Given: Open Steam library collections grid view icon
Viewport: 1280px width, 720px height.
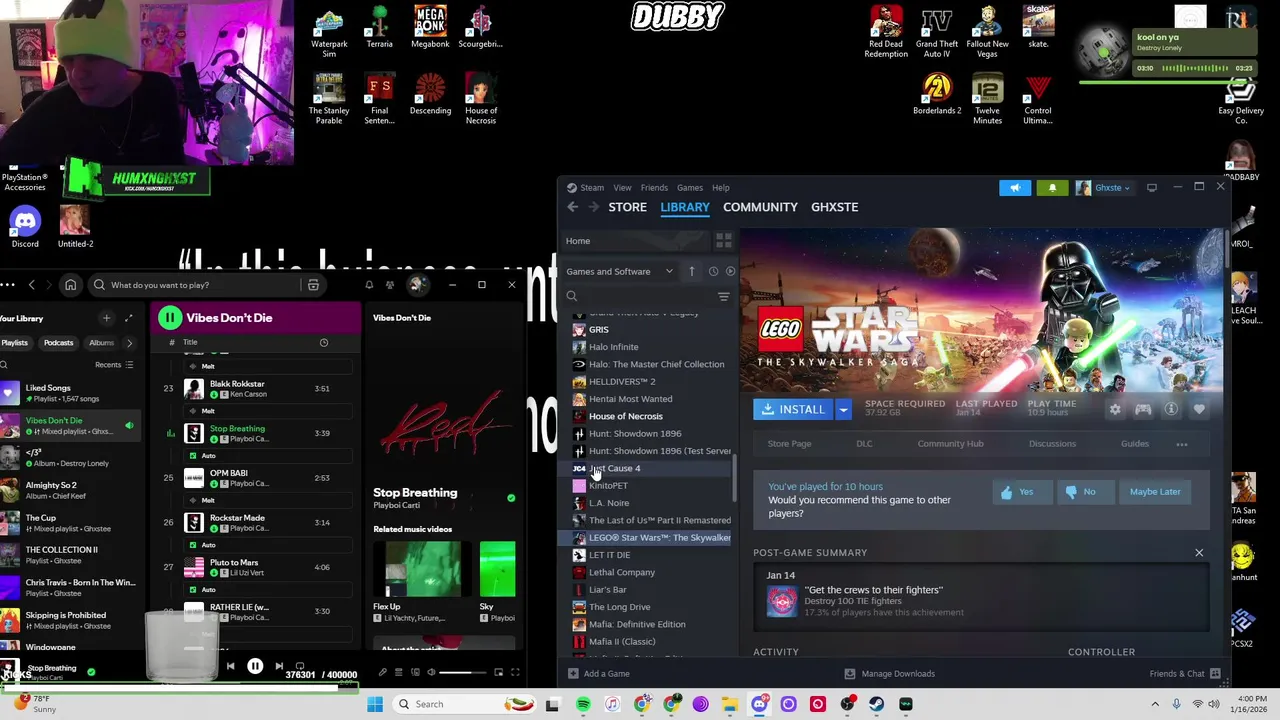Looking at the screenshot, I should click(724, 241).
